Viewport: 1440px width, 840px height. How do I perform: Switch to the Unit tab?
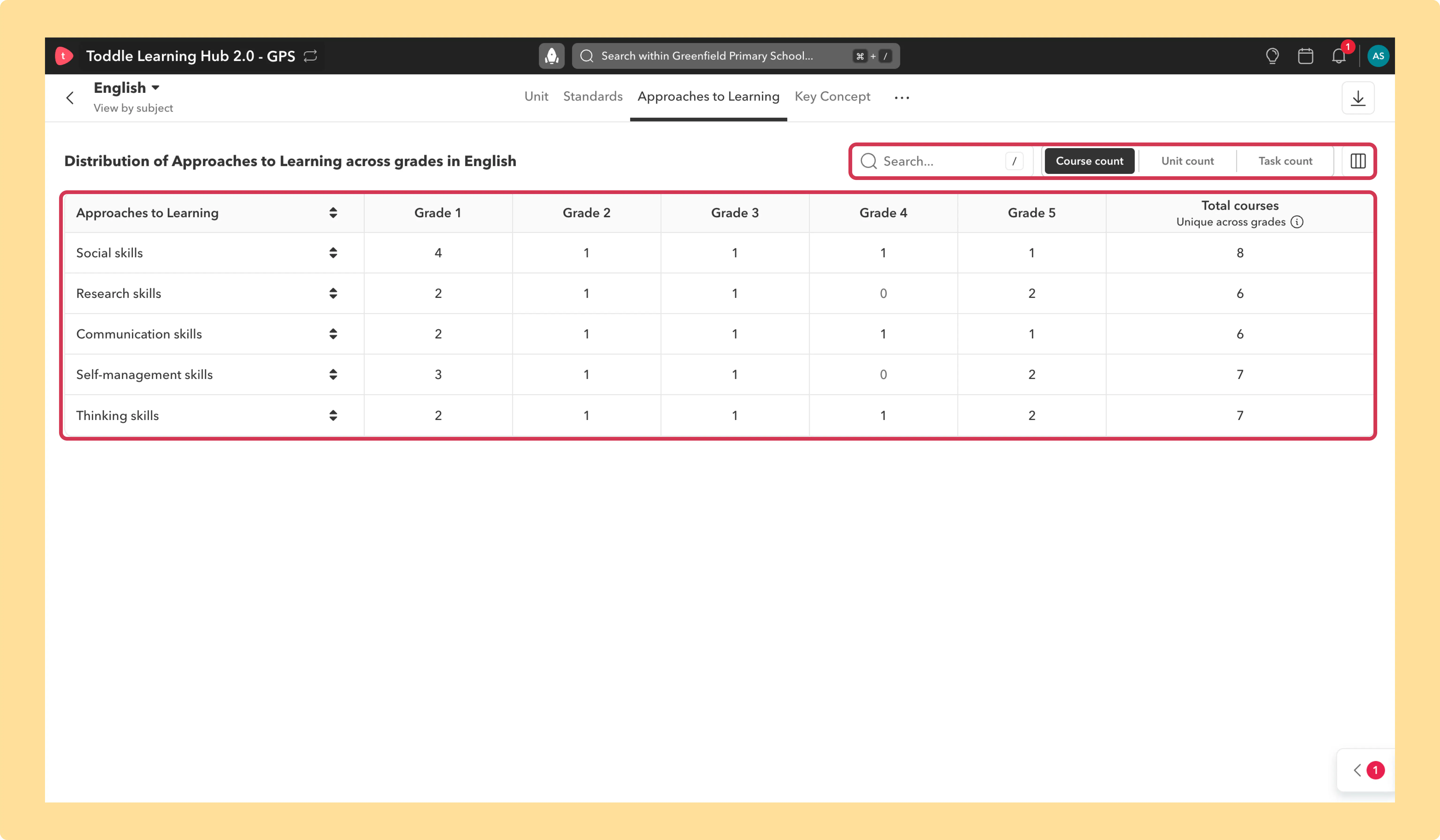pyautogui.click(x=536, y=97)
